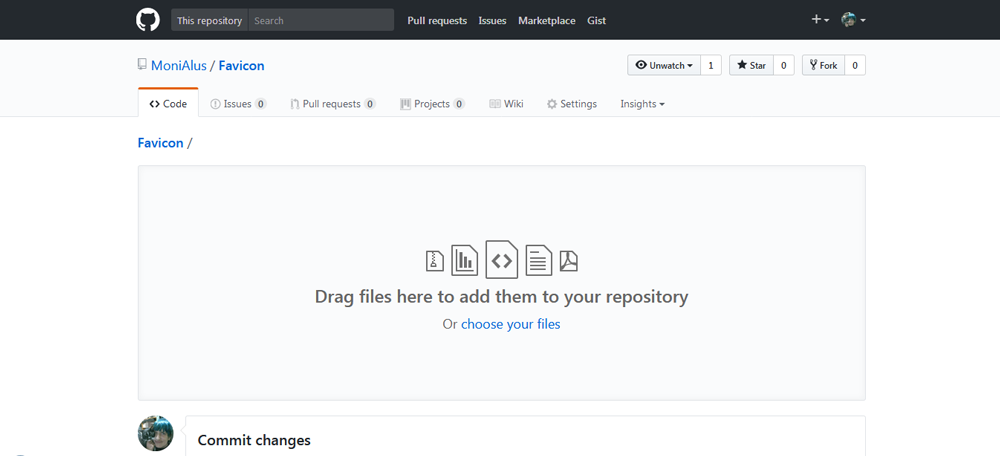Click 'Drag files here' dropzone heading
This screenshot has width=1000, height=456.
point(501,297)
